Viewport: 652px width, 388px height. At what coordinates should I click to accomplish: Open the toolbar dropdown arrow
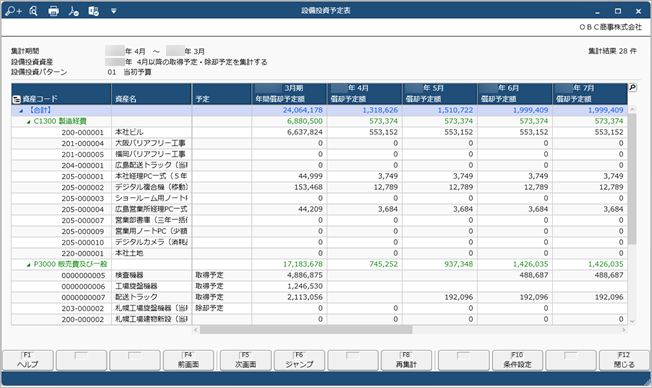[x=114, y=11]
